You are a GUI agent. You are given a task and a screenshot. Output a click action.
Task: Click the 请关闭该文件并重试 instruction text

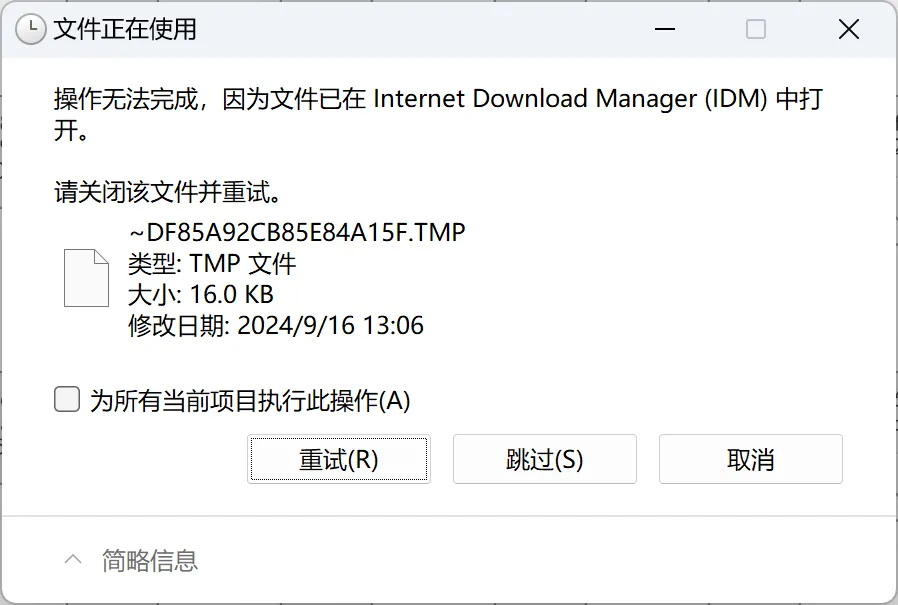pos(167,192)
